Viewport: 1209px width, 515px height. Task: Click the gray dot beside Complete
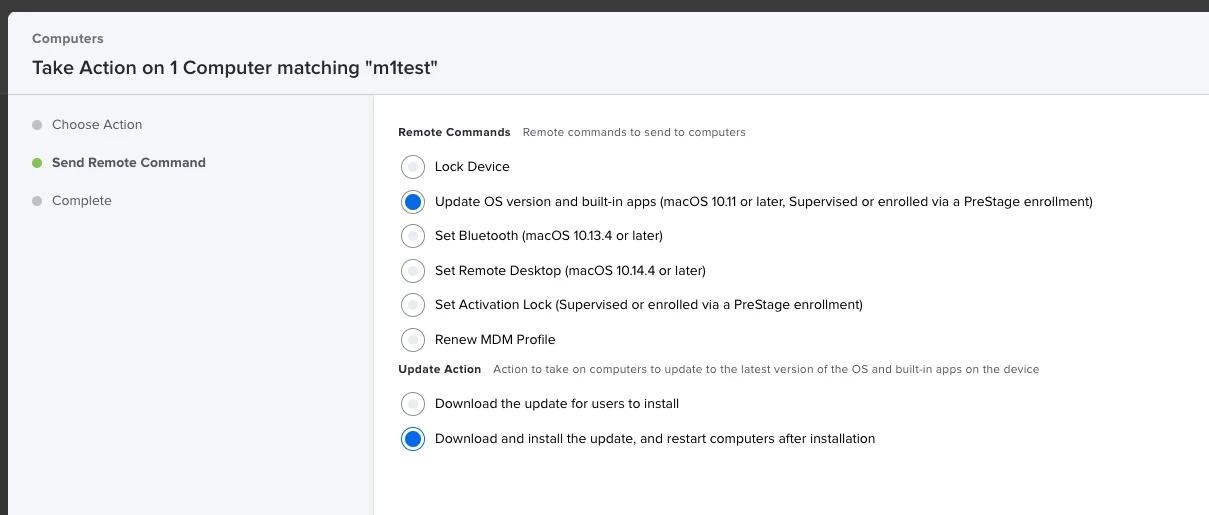(37, 201)
